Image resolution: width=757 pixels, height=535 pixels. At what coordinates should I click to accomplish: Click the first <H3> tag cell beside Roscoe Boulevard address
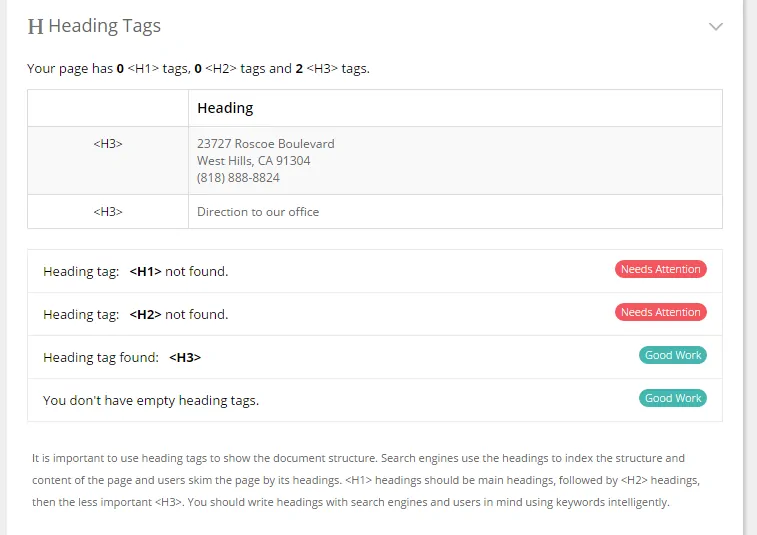tap(108, 161)
